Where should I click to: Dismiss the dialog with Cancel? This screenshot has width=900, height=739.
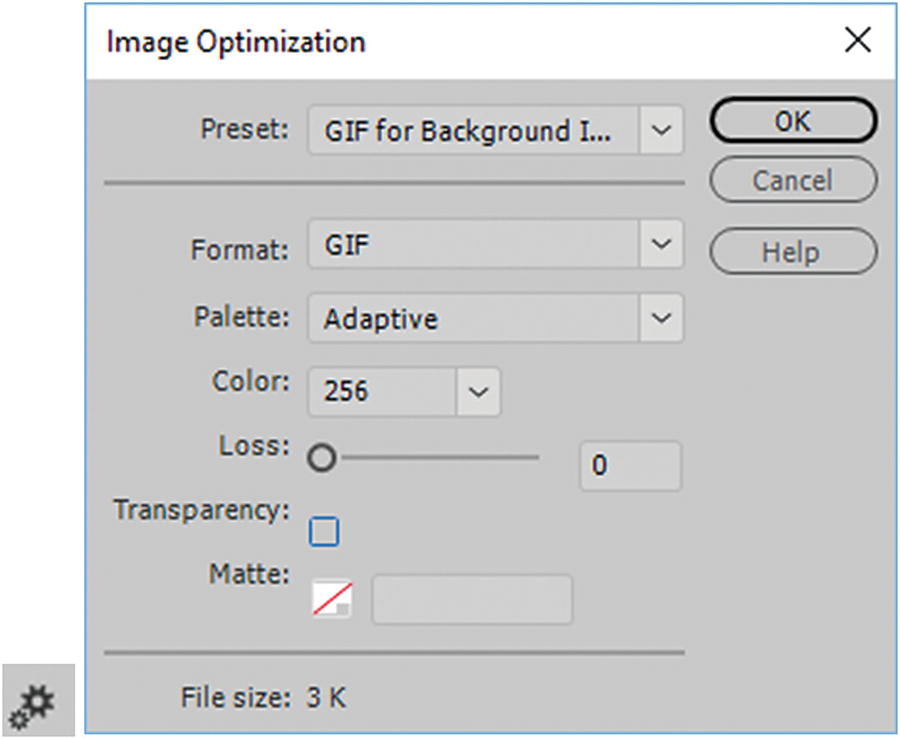click(x=794, y=180)
